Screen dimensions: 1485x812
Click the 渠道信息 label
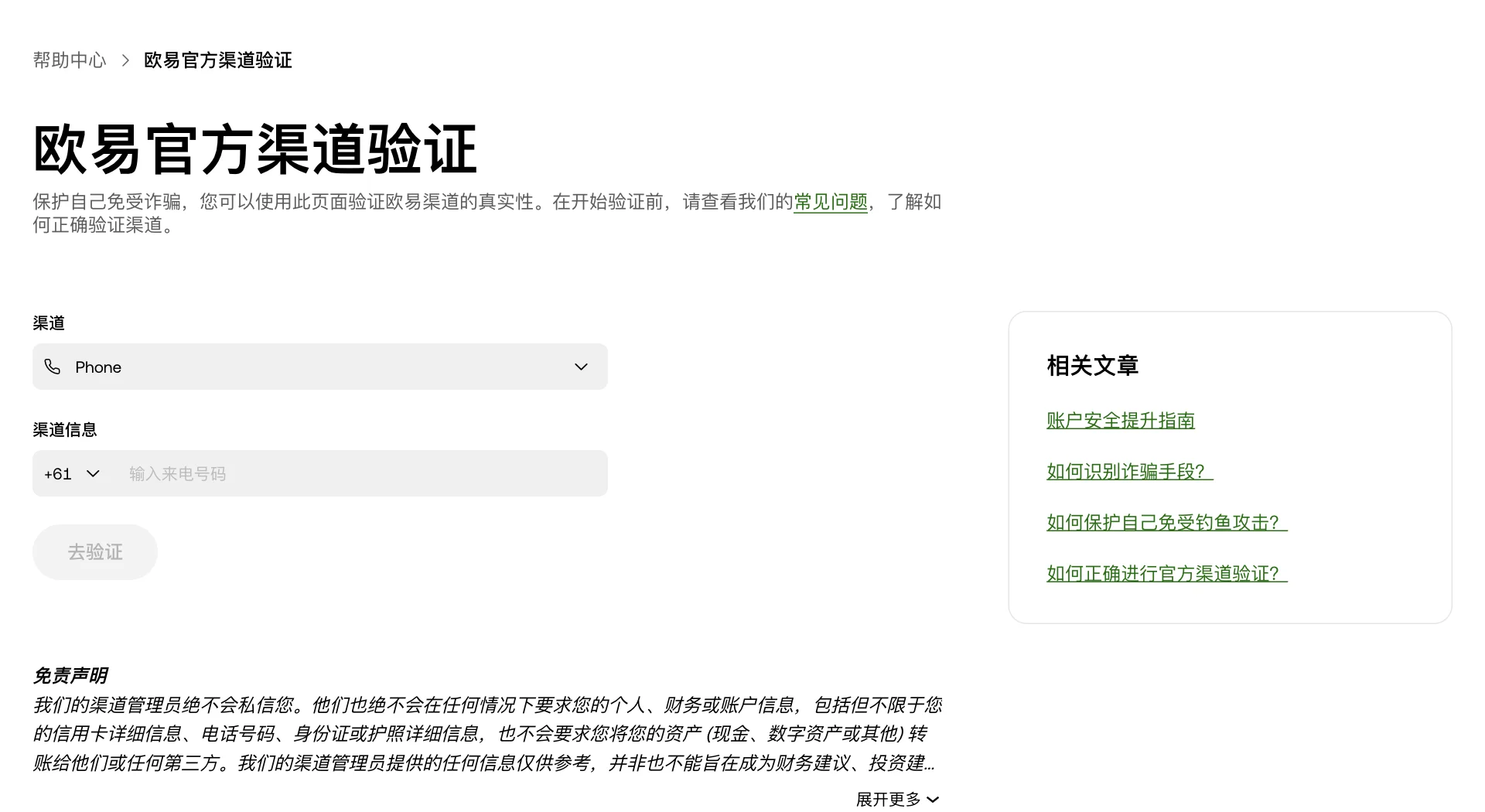65,430
